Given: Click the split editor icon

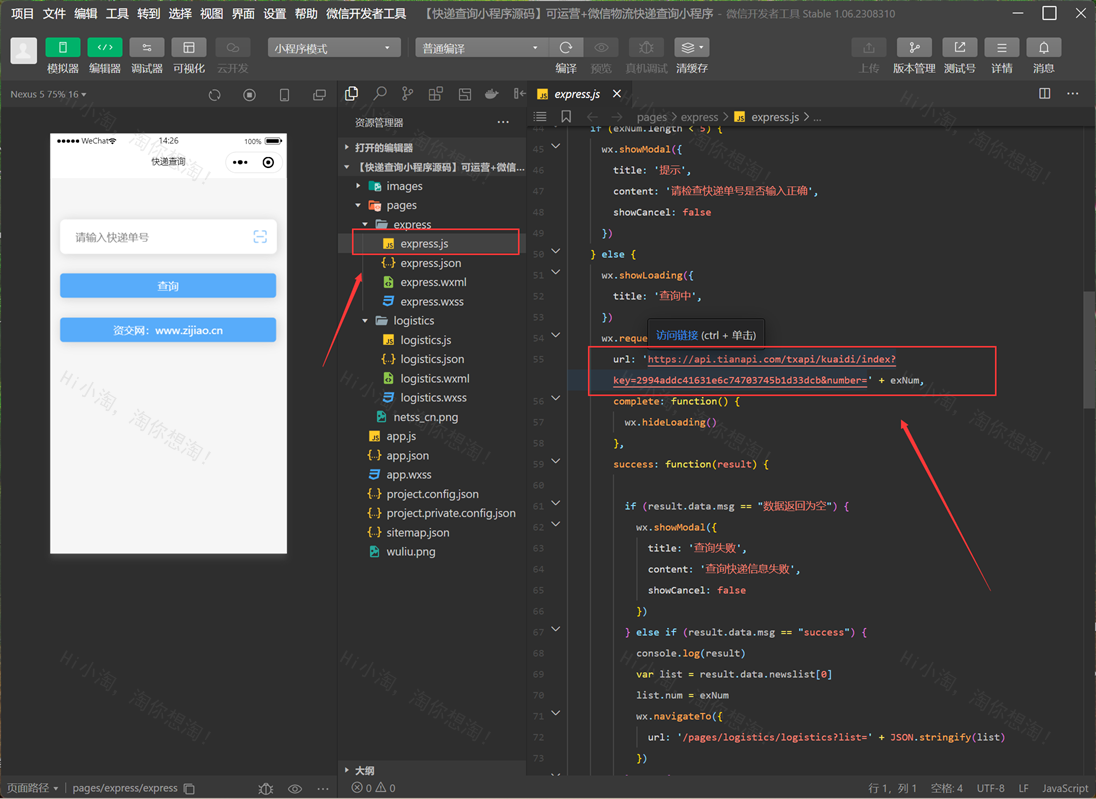Looking at the screenshot, I should point(1044,94).
